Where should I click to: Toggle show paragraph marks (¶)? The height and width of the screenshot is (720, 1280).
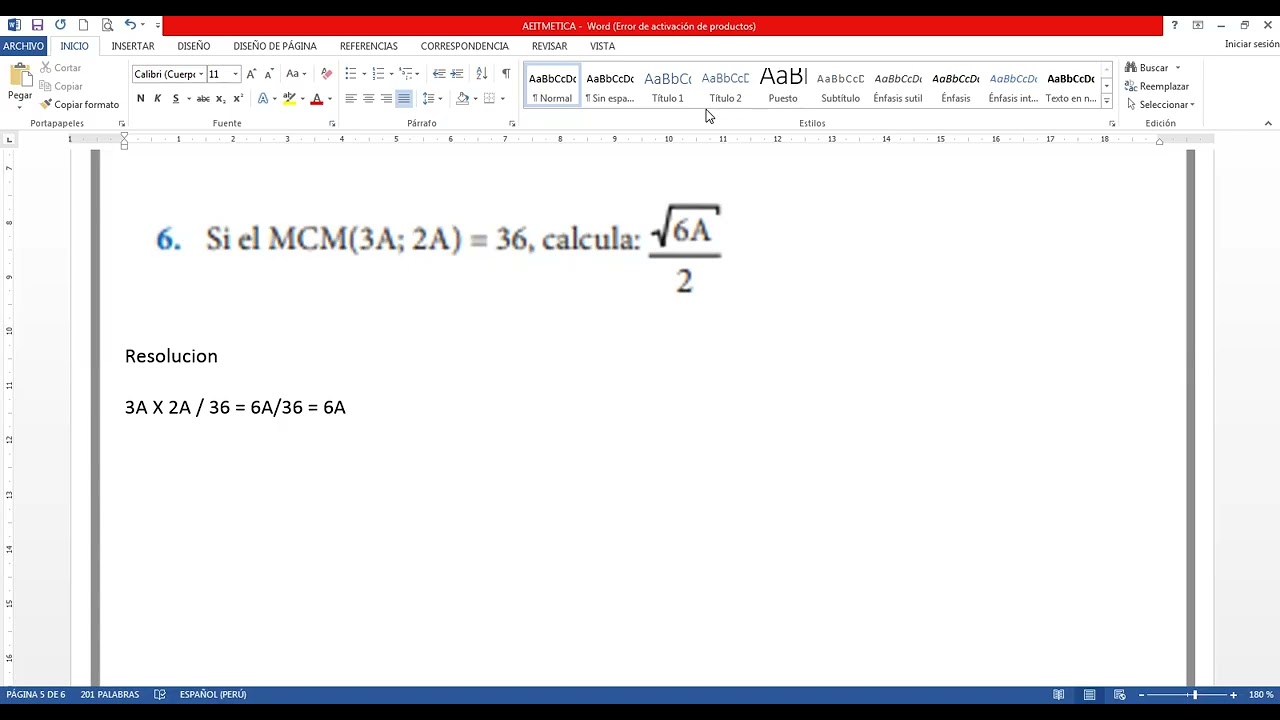click(x=506, y=74)
